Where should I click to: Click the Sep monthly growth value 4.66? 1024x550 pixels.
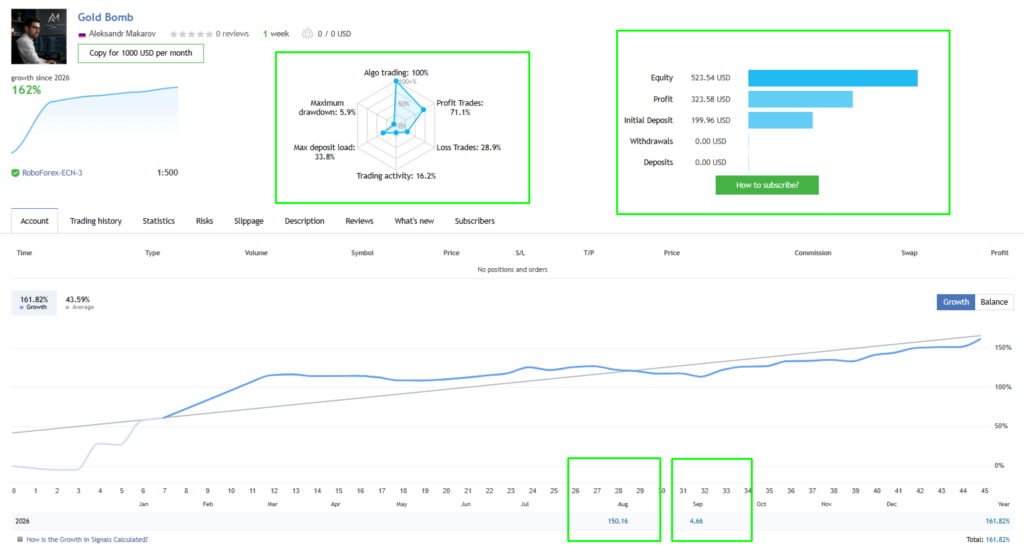coord(696,521)
